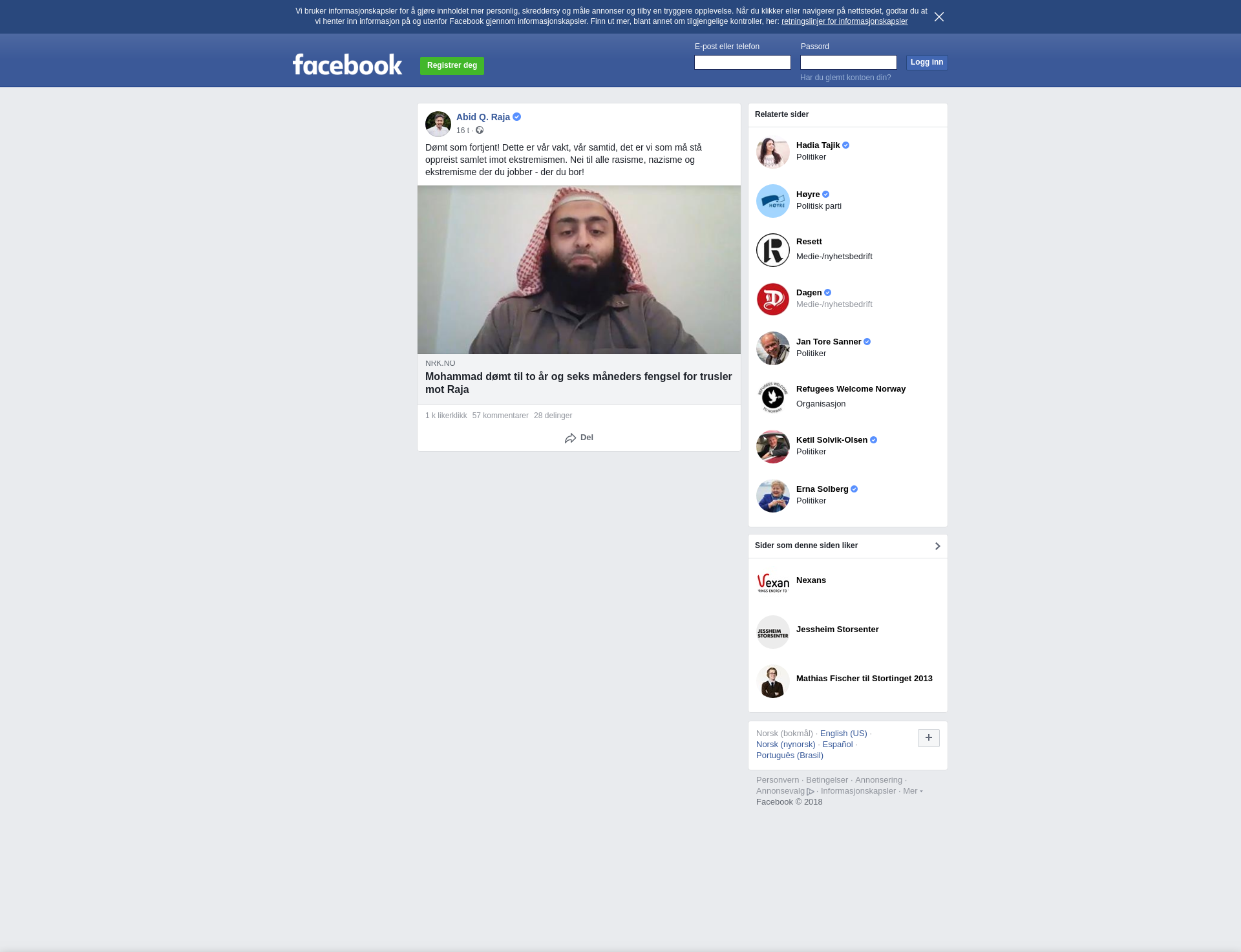Click the Jessheim Storsenter logo
This screenshot has width=1241, height=952.
click(x=773, y=632)
